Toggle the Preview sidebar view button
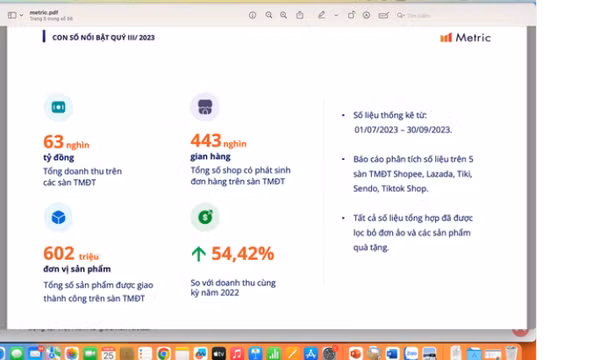This screenshot has height=360, width=600. pos(12,15)
